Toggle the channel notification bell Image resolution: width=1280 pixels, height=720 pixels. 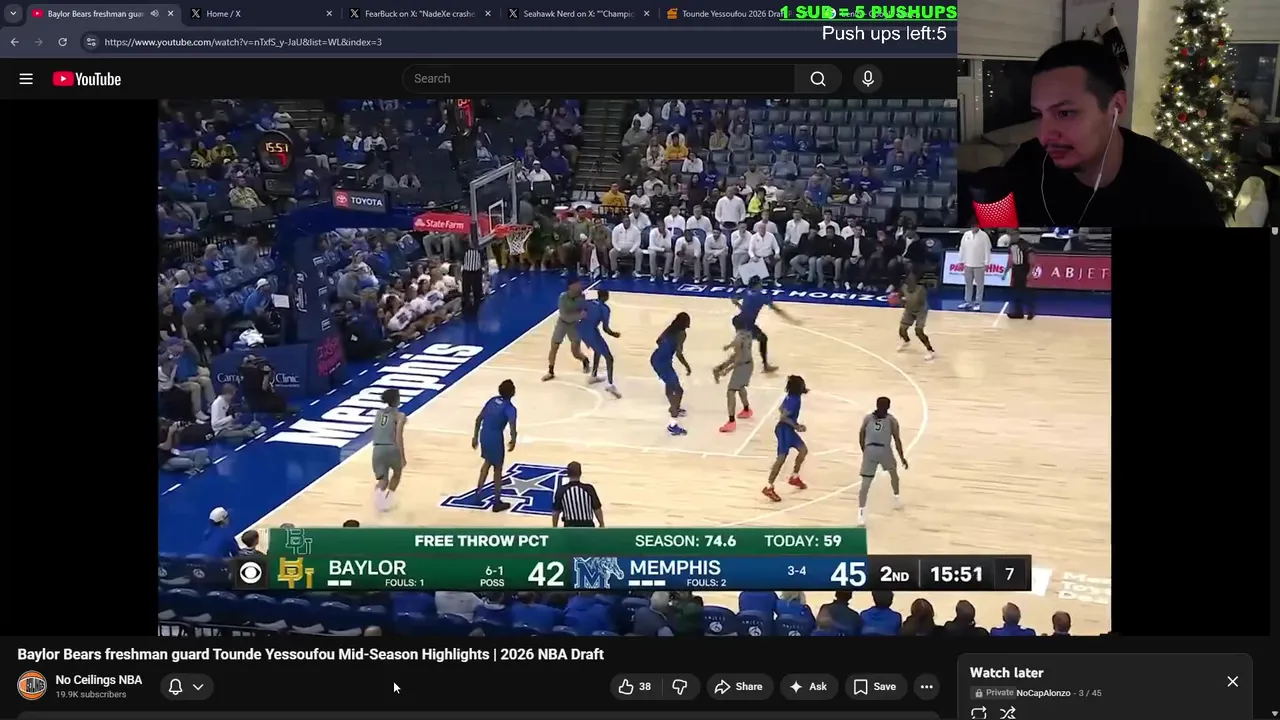point(175,686)
